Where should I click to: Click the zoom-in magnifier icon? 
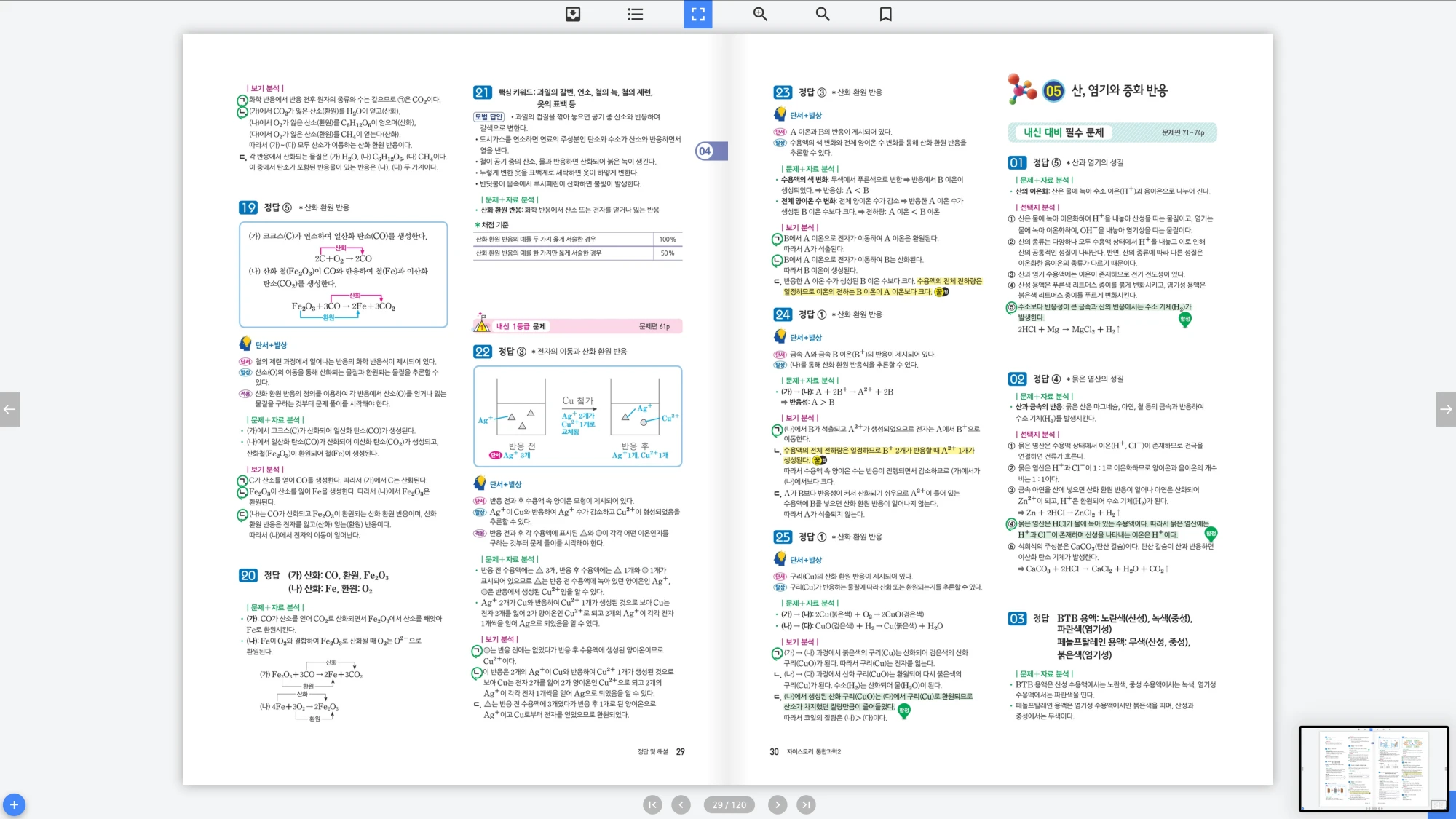[760, 14]
